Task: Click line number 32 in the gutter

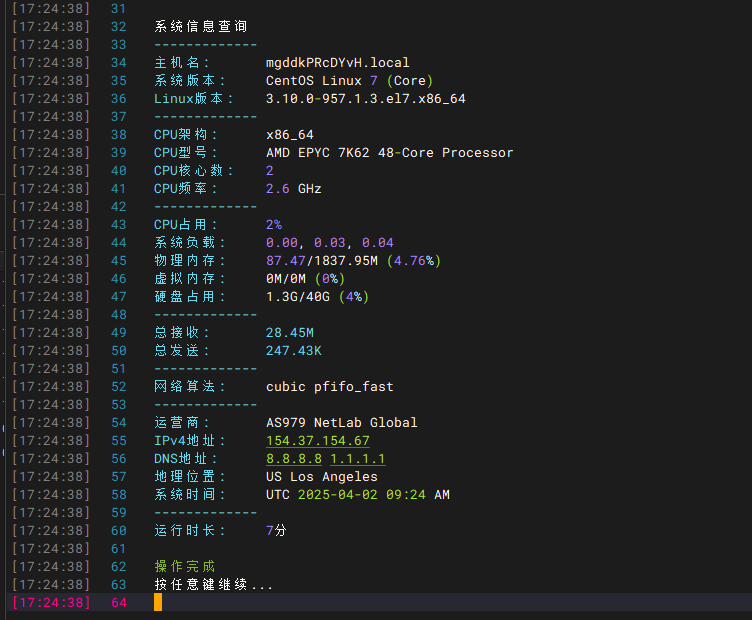Action: (119, 27)
